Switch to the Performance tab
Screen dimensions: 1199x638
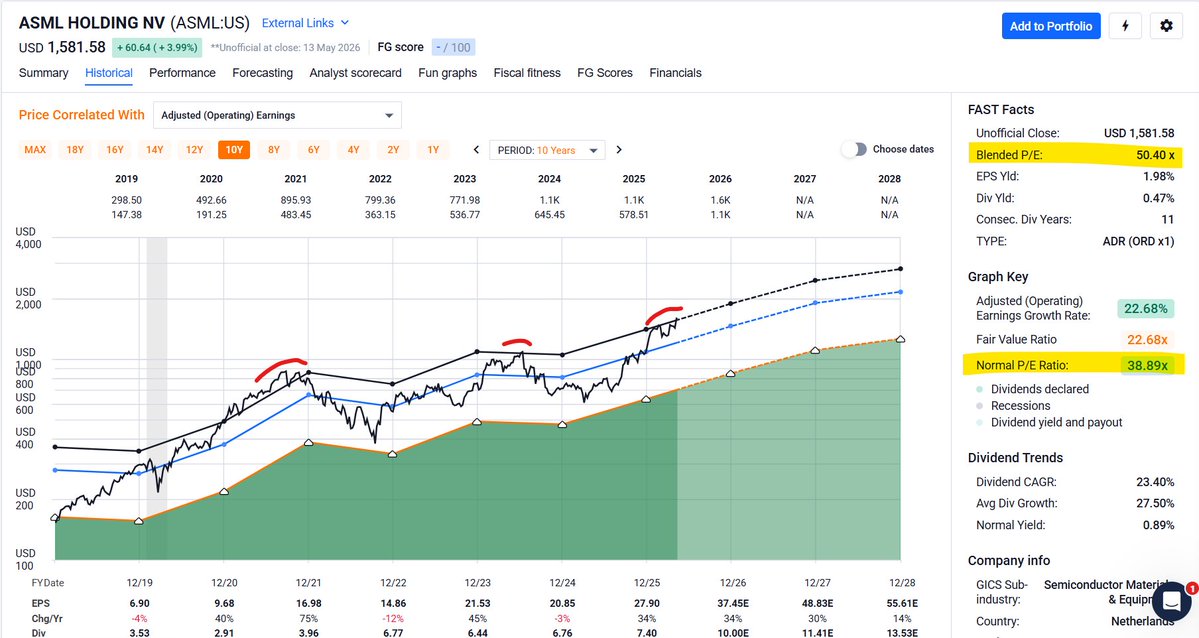coord(182,73)
